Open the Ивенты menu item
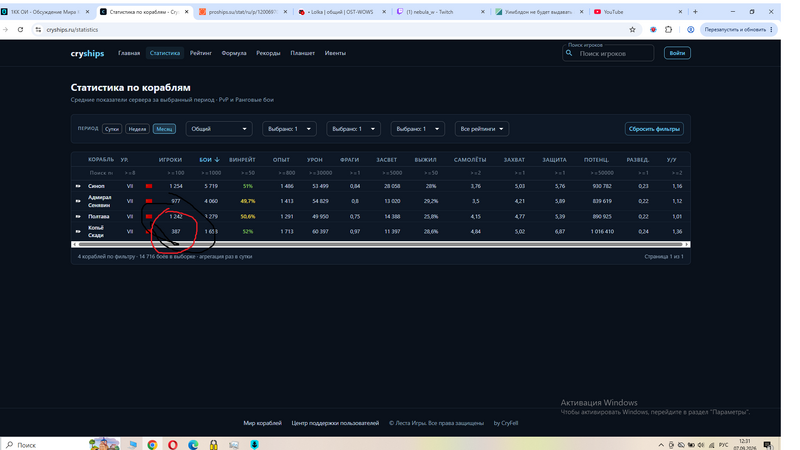 [335, 53]
